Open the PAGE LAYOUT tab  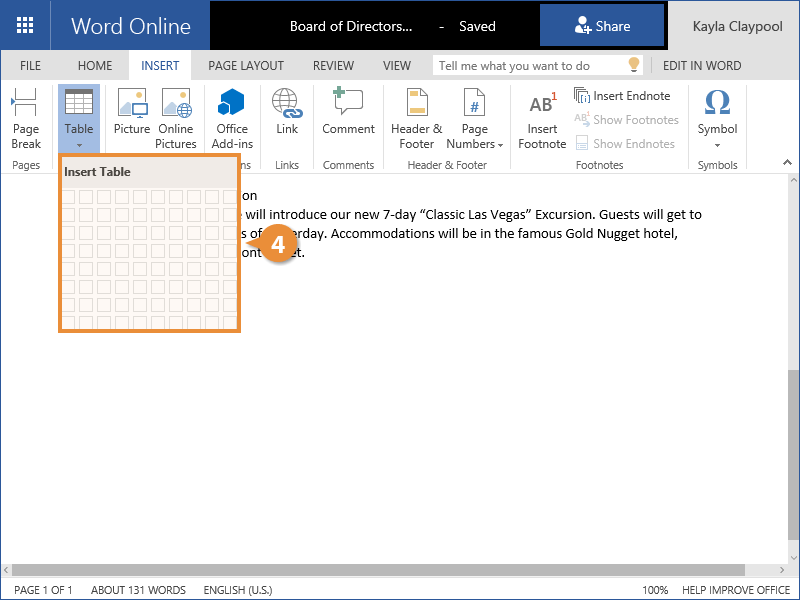246,66
